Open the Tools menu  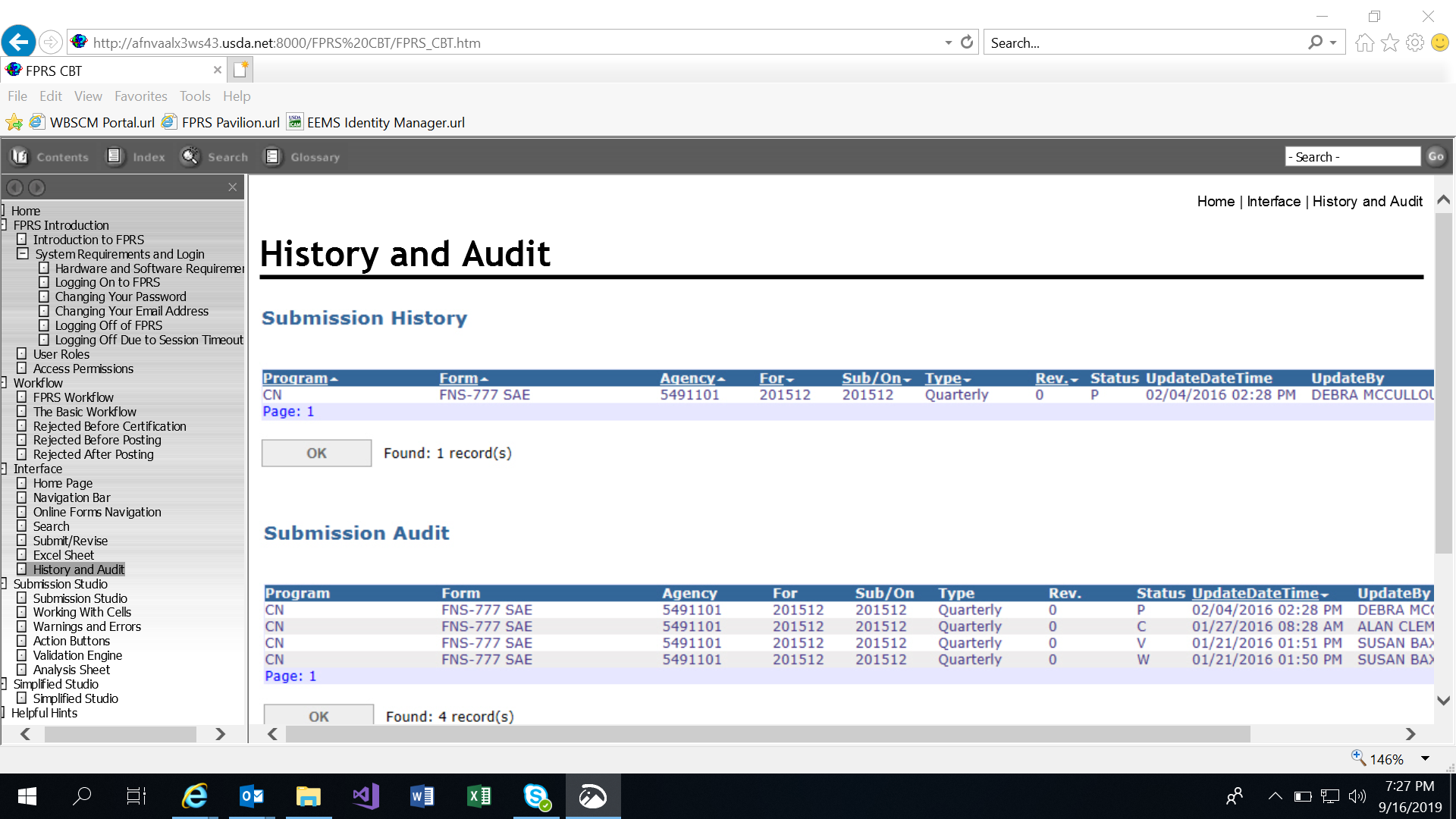(x=195, y=96)
